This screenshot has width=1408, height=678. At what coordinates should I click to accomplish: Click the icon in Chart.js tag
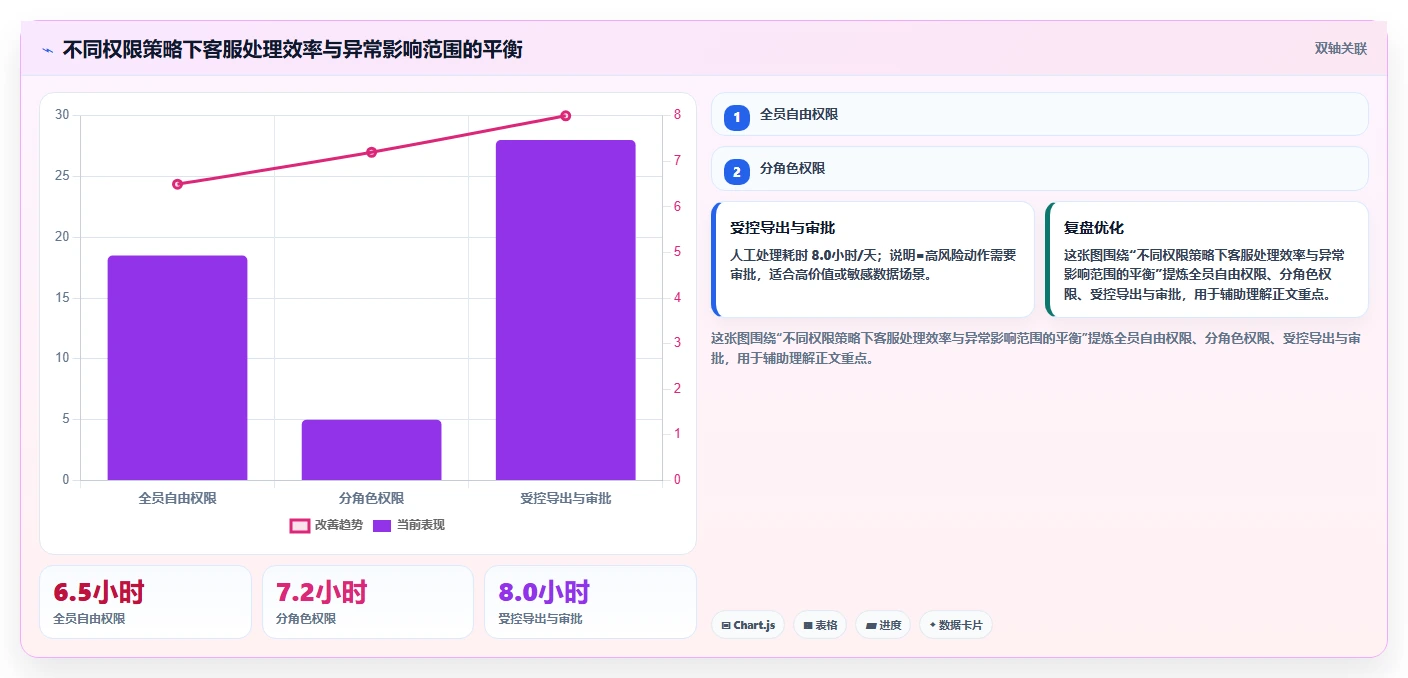tap(726, 625)
